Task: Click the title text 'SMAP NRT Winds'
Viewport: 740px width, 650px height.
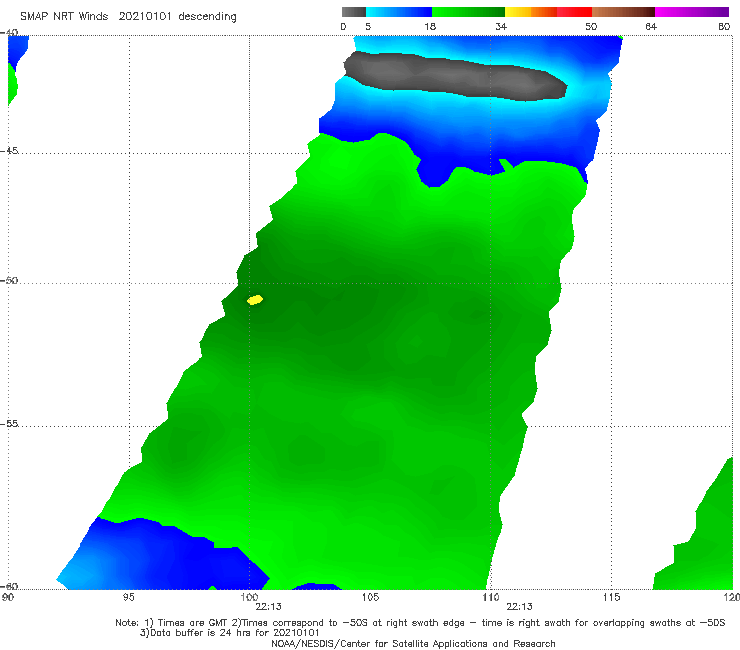Action: [x=64, y=16]
